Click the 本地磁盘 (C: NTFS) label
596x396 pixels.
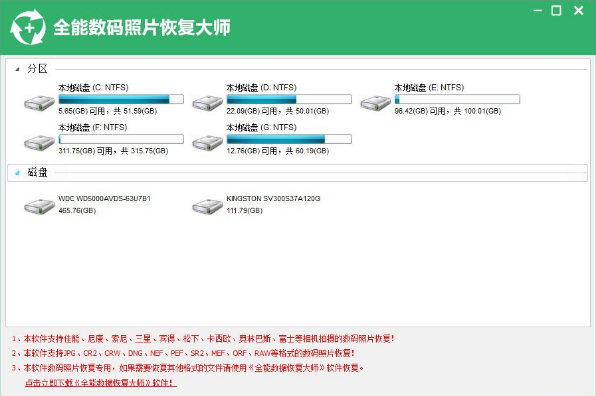click(x=93, y=88)
